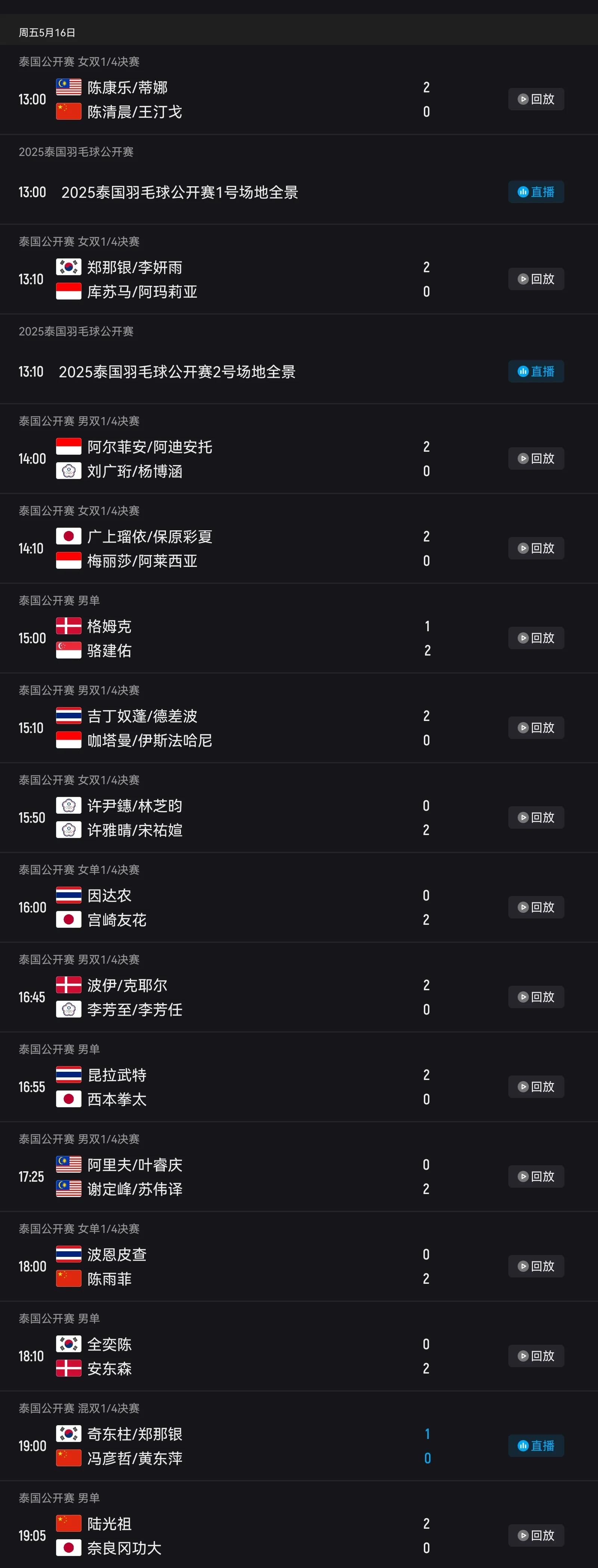The width and height of the screenshot is (598, 1568).
Task: Click Korea flag beside 郑那银/李妍雨
Action: coord(69,267)
